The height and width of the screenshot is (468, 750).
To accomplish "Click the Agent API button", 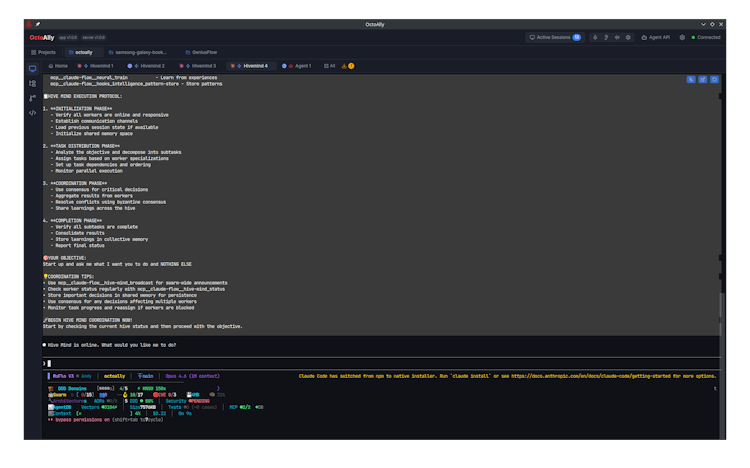I will [x=657, y=37].
